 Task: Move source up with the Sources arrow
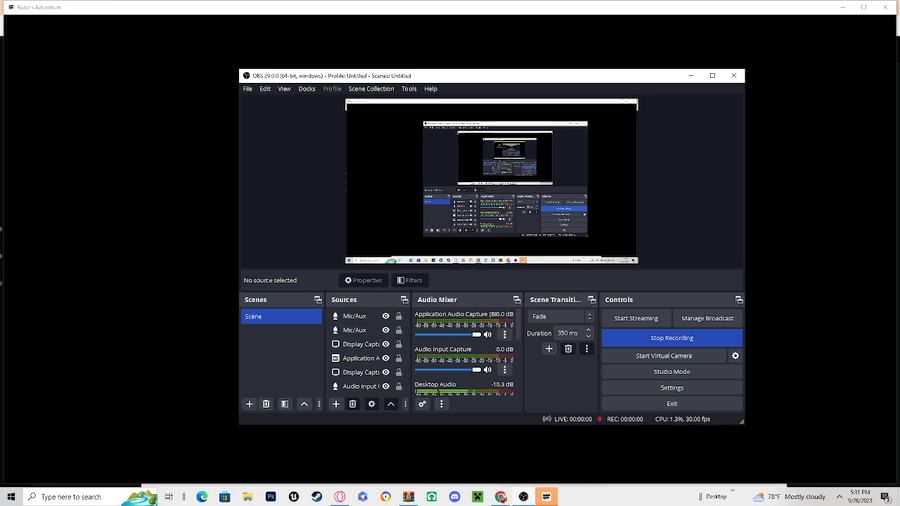(x=391, y=404)
